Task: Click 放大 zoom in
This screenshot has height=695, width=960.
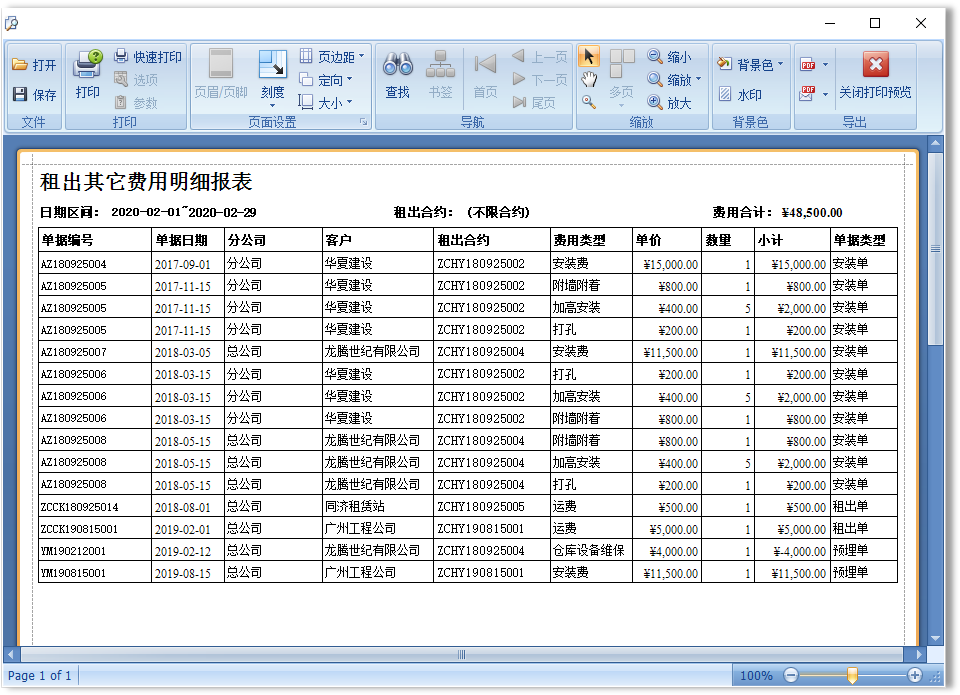Action: coord(670,102)
